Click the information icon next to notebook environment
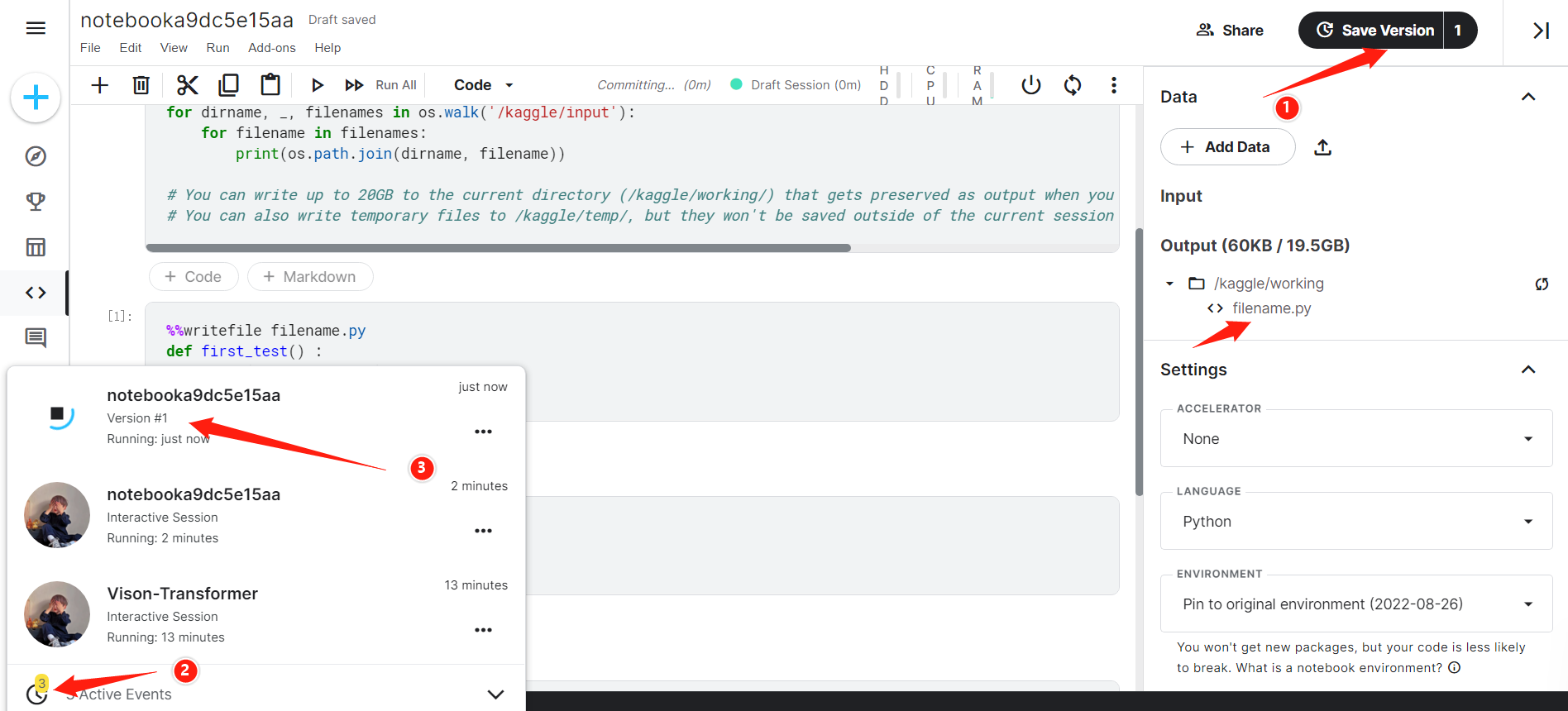Image resolution: width=1568 pixels, height=711 pixels. tap(1455, 668)
